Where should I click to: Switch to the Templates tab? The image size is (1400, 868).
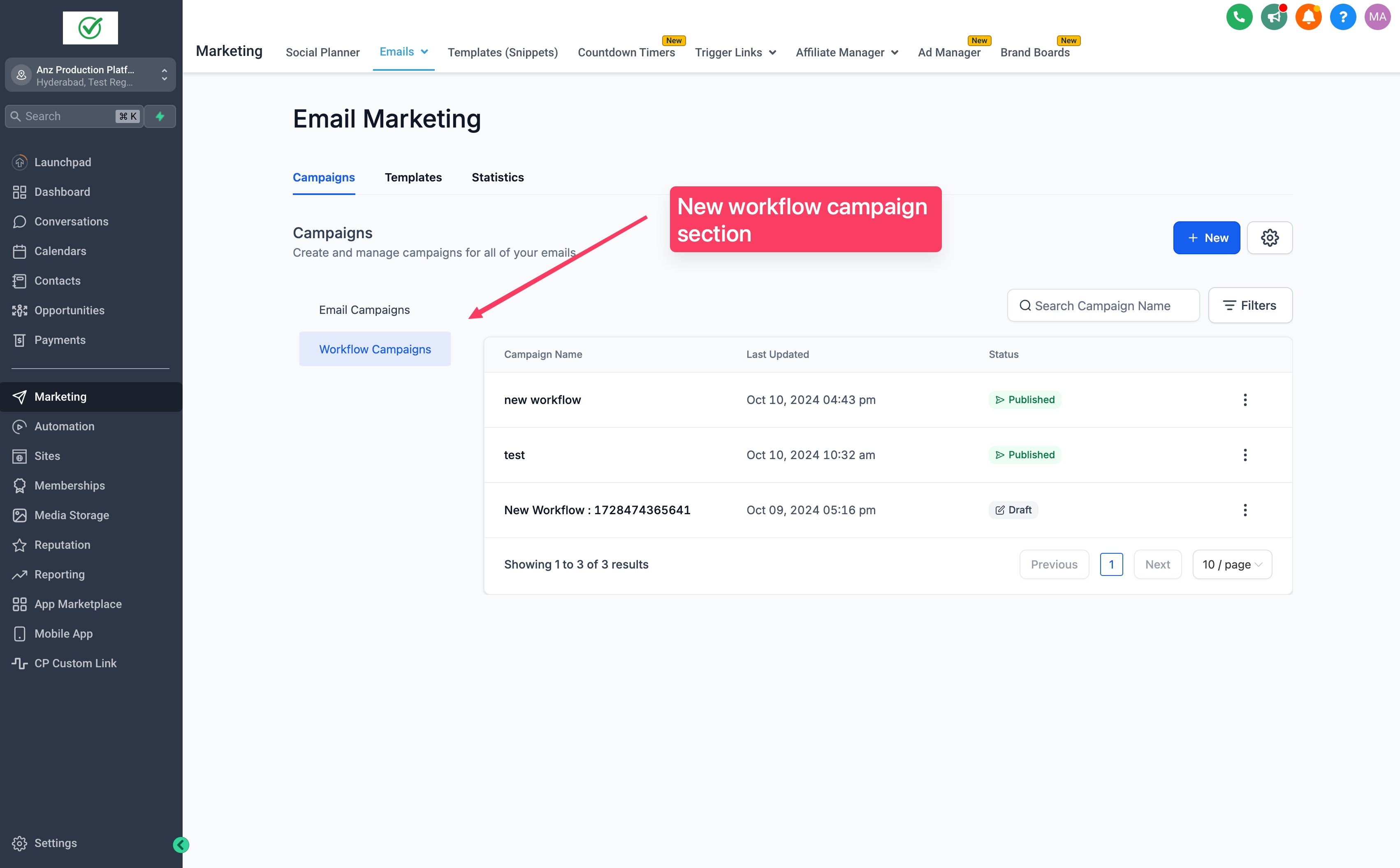(x=413, y=177)
